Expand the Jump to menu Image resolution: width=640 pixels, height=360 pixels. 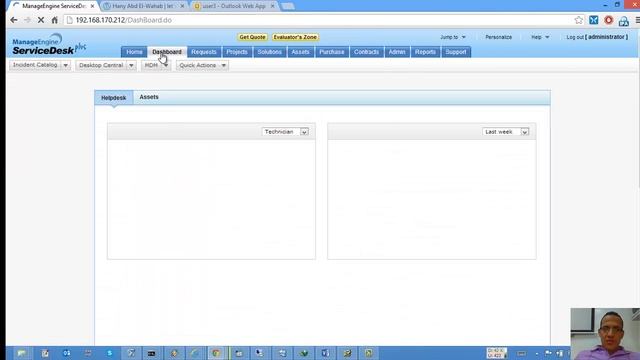tap(453, 37)
